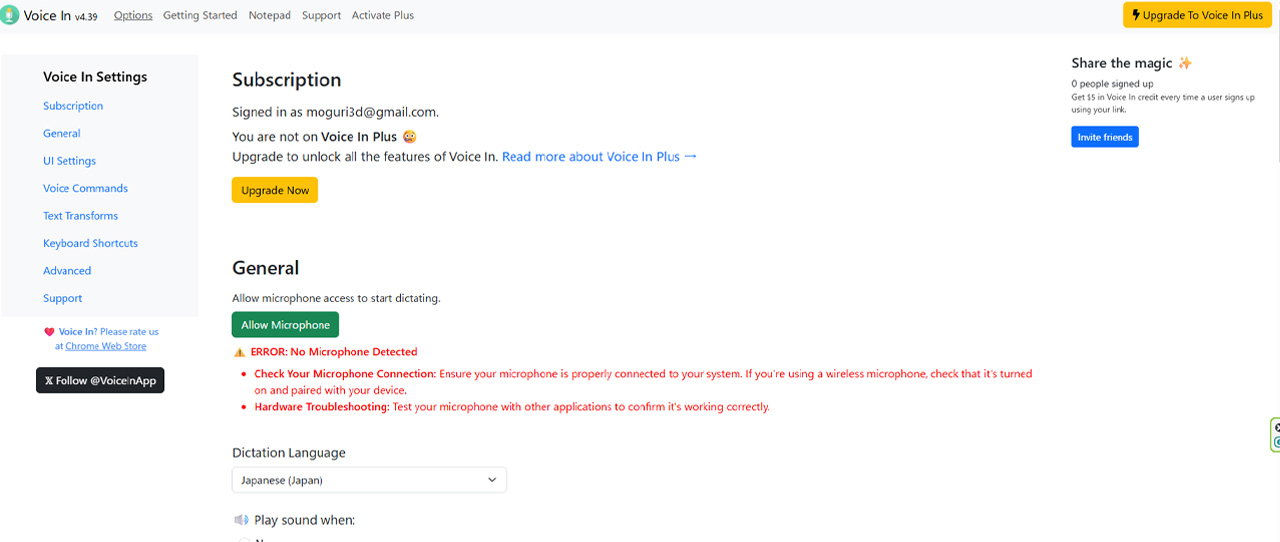Click the heart icon above Chrome Web Store
Viewport: 1280px width, 542px height.
(x=49, y=332)
